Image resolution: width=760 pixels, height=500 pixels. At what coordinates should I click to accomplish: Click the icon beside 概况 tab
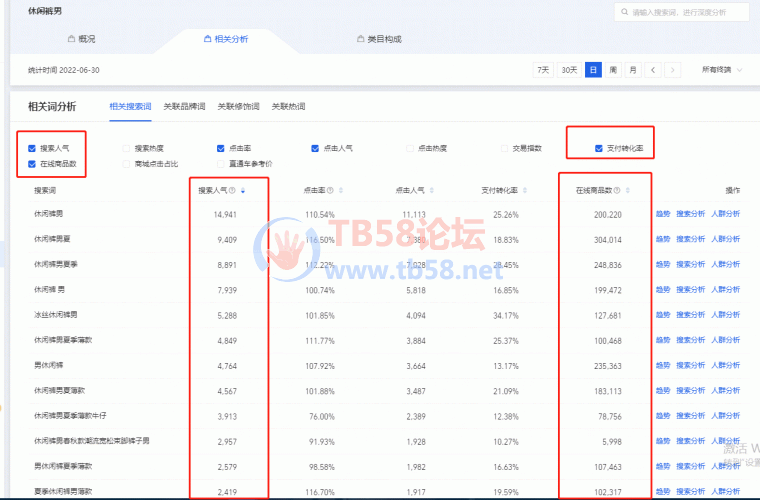[71, 39]
